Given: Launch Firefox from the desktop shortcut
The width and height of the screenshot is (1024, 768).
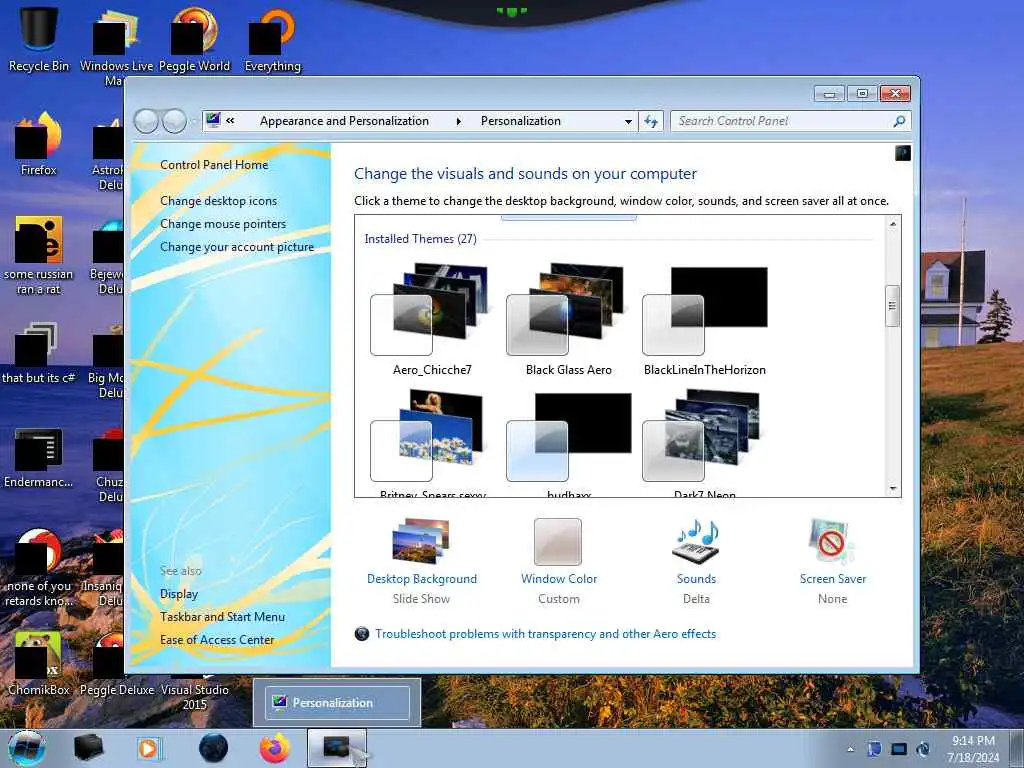Looking at the screenshot, I should point(39,144).
